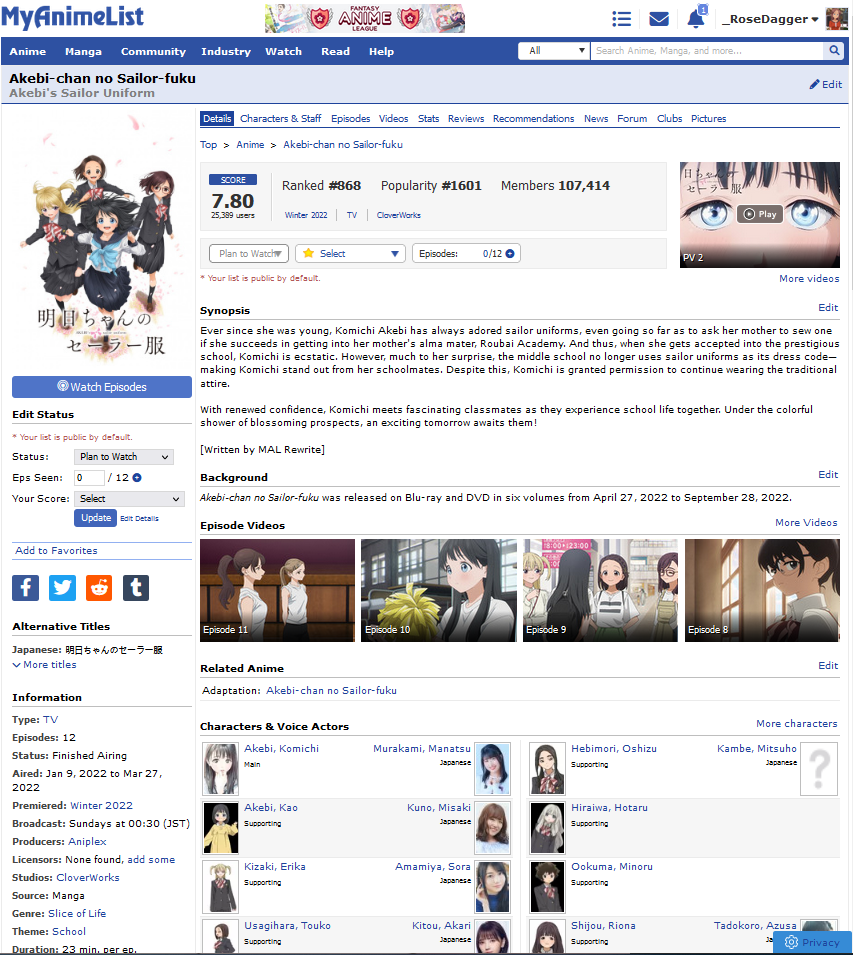Open the Community menu
The width and height of the screenshot is (853, 955).
(153, 51)
